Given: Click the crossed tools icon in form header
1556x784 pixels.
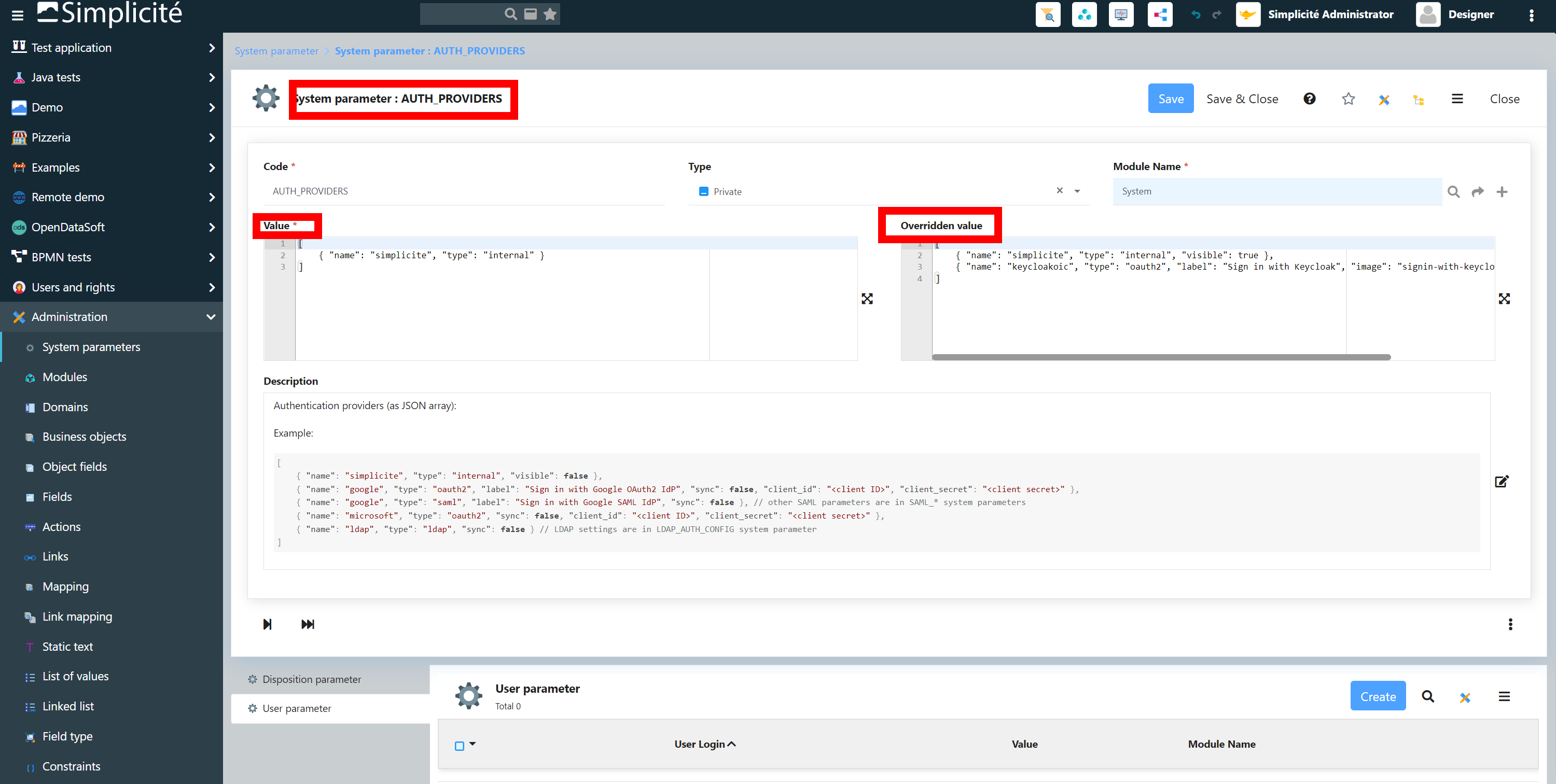Looking at the screenshot, I should [1384, 100].
